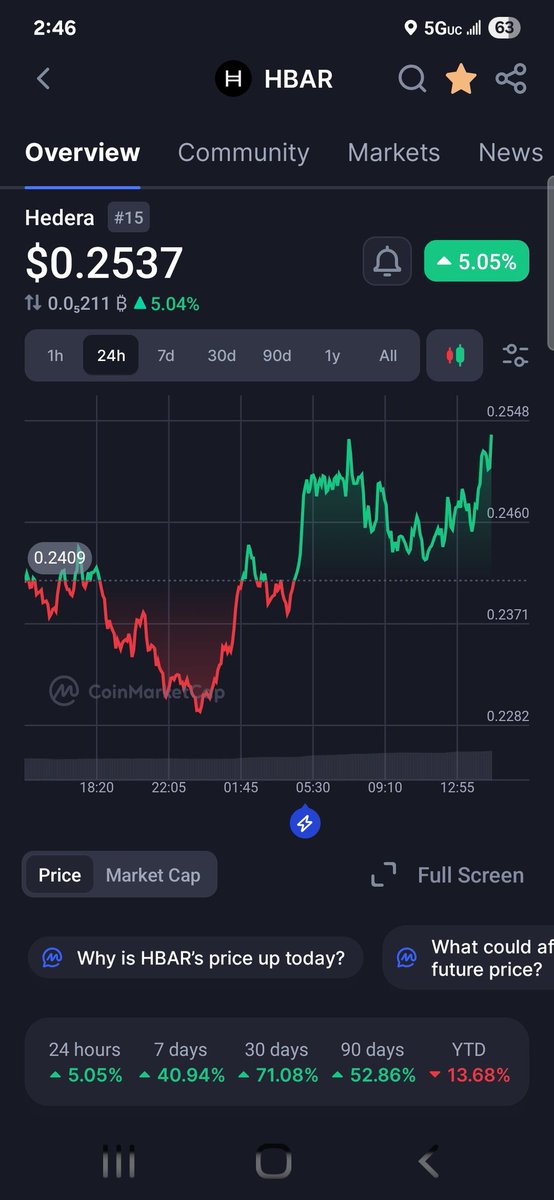This screenshot has width=554, height=1200.
Task: Go back with the top-left arrow
Action: click(x=43, y=79)
